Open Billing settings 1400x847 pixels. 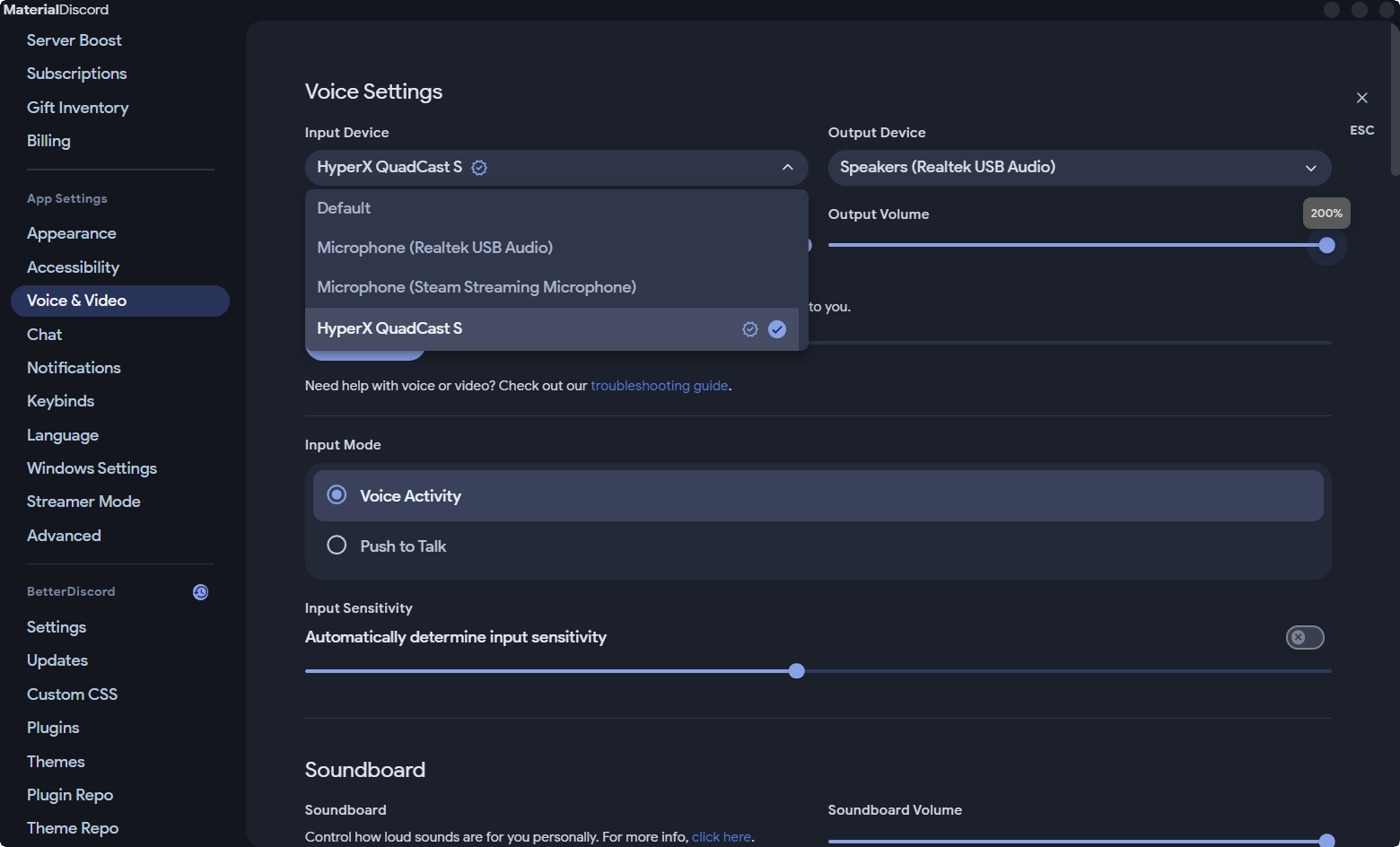[48, 141]
